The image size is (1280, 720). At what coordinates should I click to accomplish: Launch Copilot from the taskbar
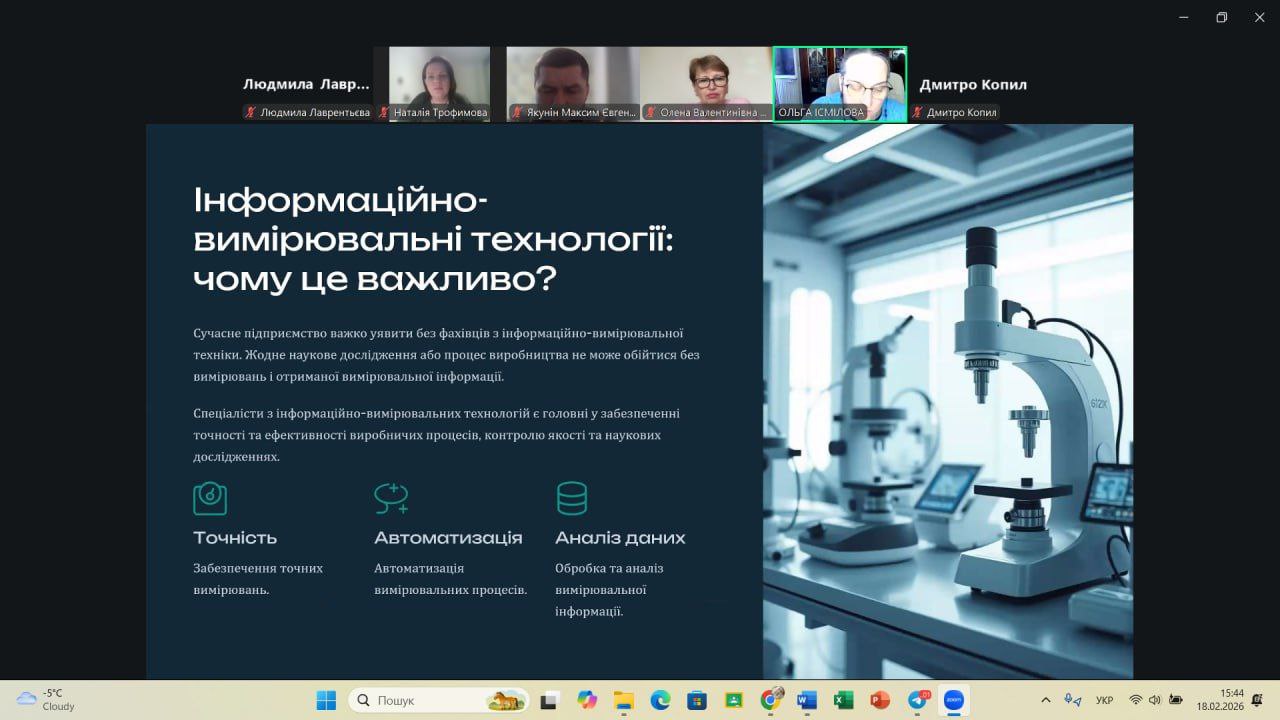point(587,700)
